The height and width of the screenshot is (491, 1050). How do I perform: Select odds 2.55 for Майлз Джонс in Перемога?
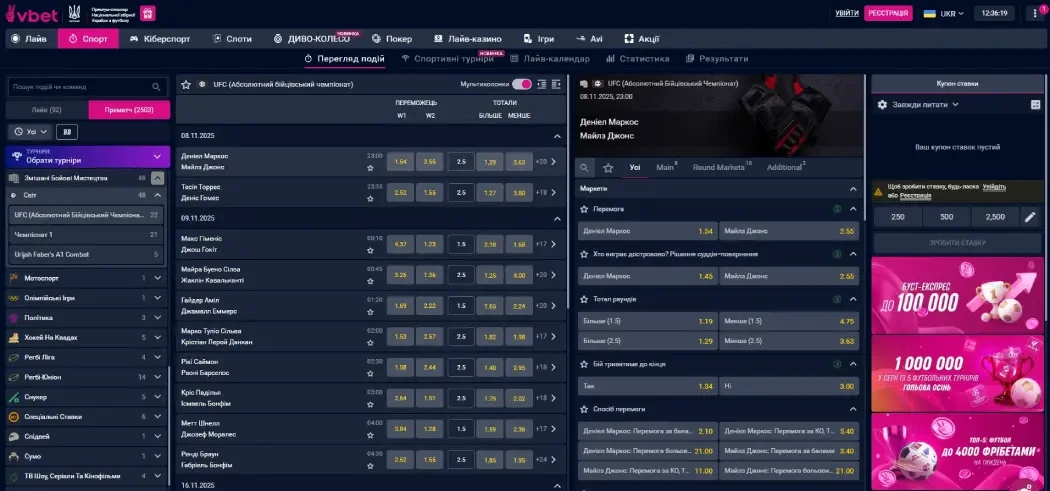coord(788,231)
